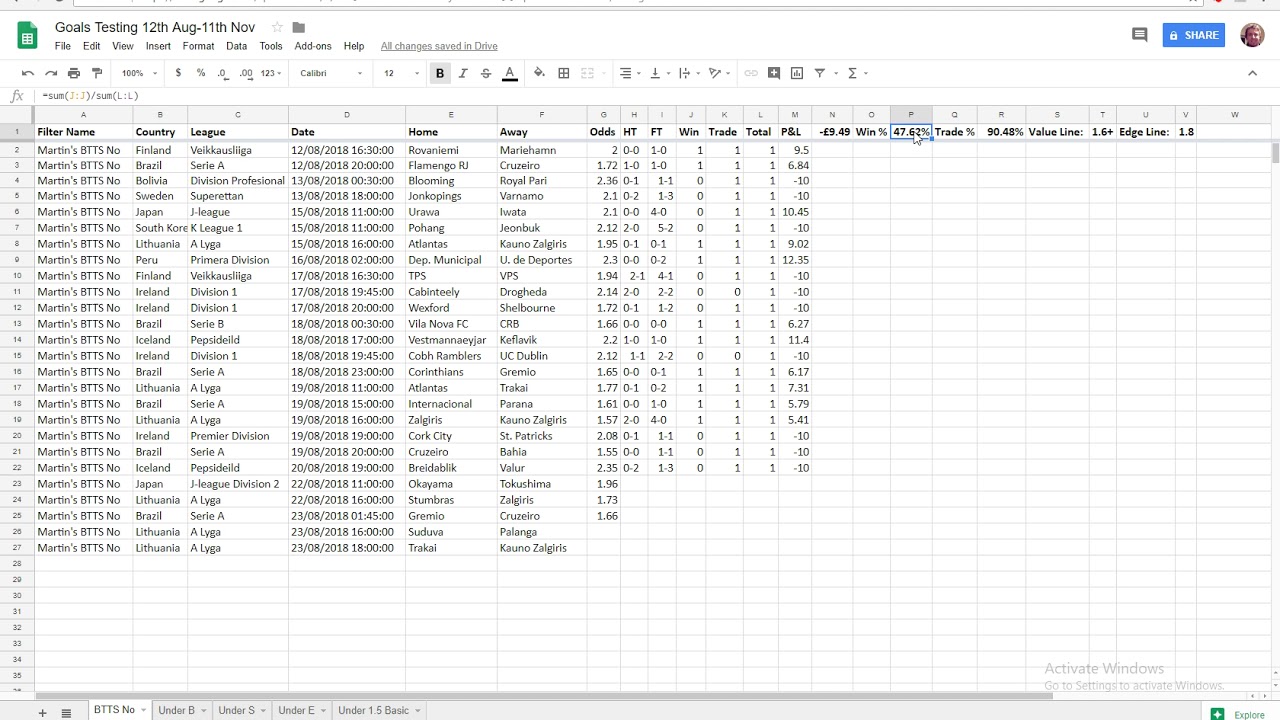Click the insert comment icon in the toolbar
1280x720 pixels.
pos(774,73)
